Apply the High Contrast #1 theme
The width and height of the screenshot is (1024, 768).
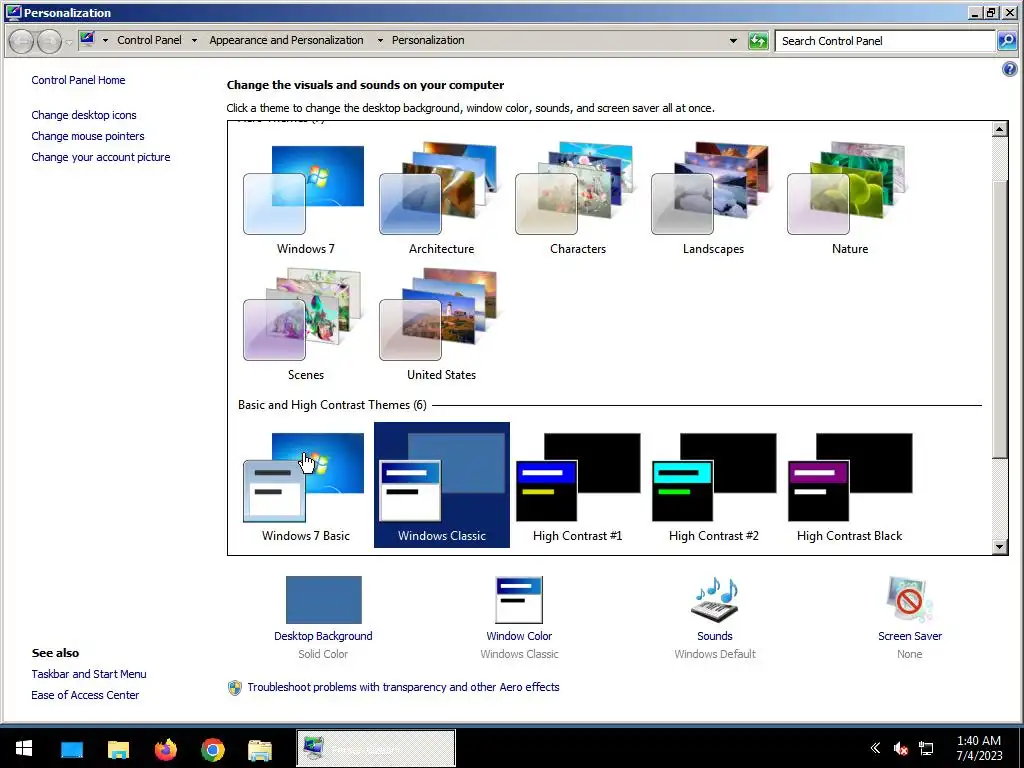(x=577, y=485)
